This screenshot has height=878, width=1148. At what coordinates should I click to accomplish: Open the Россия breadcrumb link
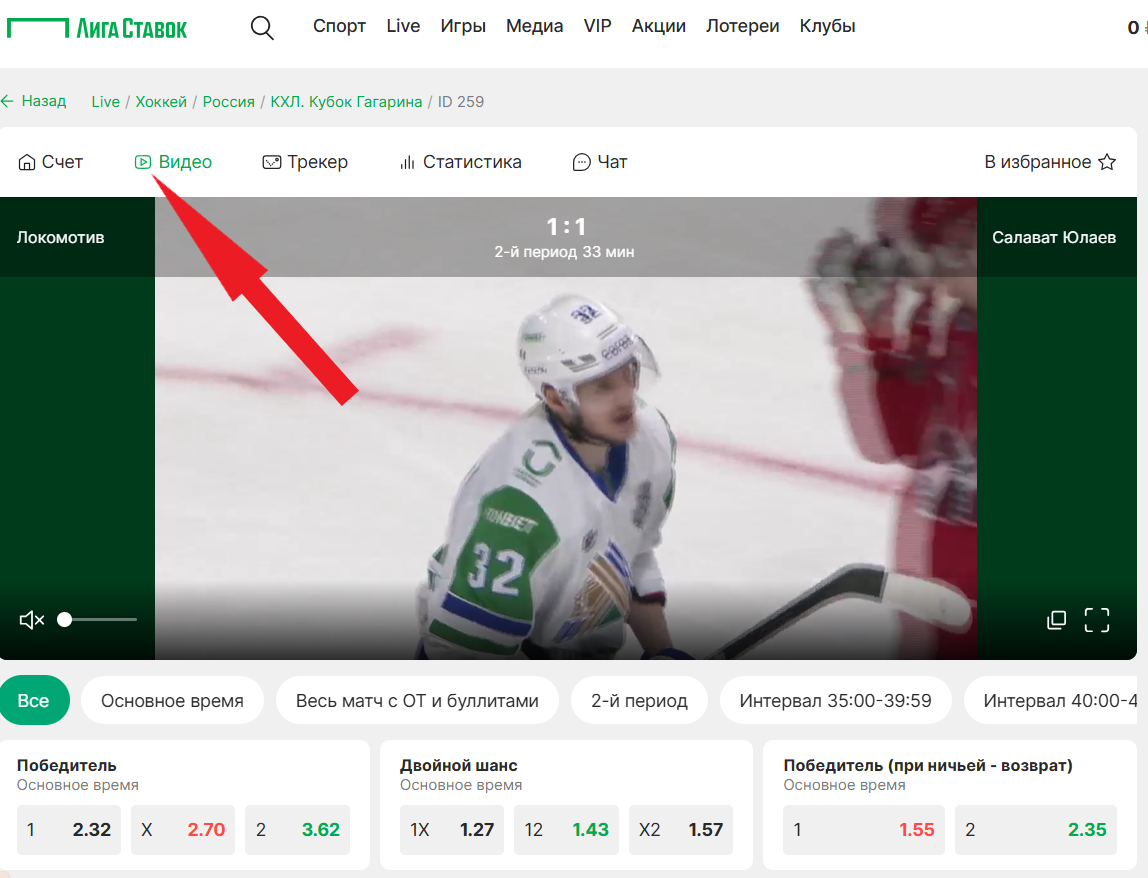click(x=228, y=102)
